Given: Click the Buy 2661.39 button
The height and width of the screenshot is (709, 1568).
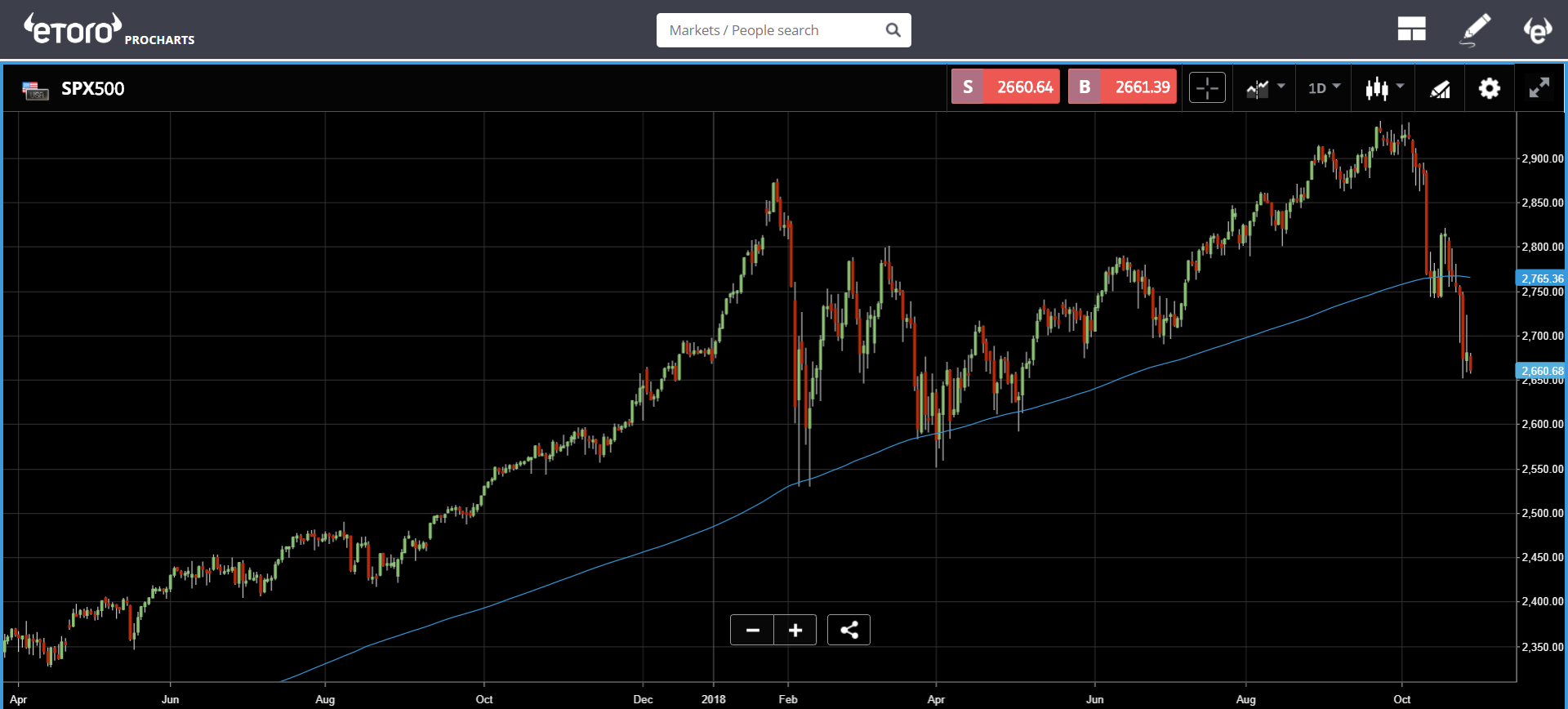Looking at the screenshot, I should (1122, 87).
